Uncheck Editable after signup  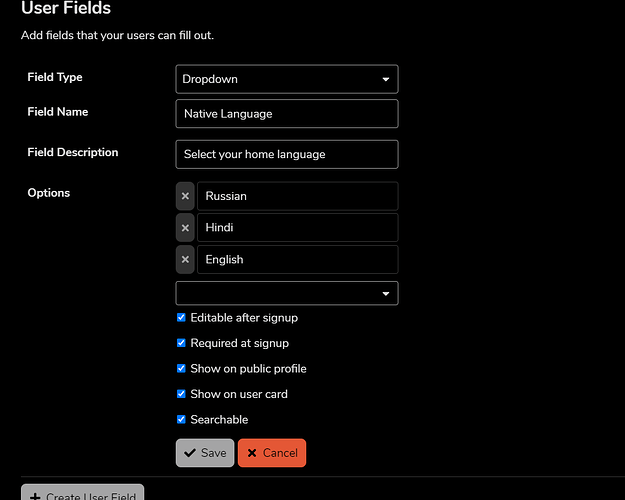tap(181, 317)
